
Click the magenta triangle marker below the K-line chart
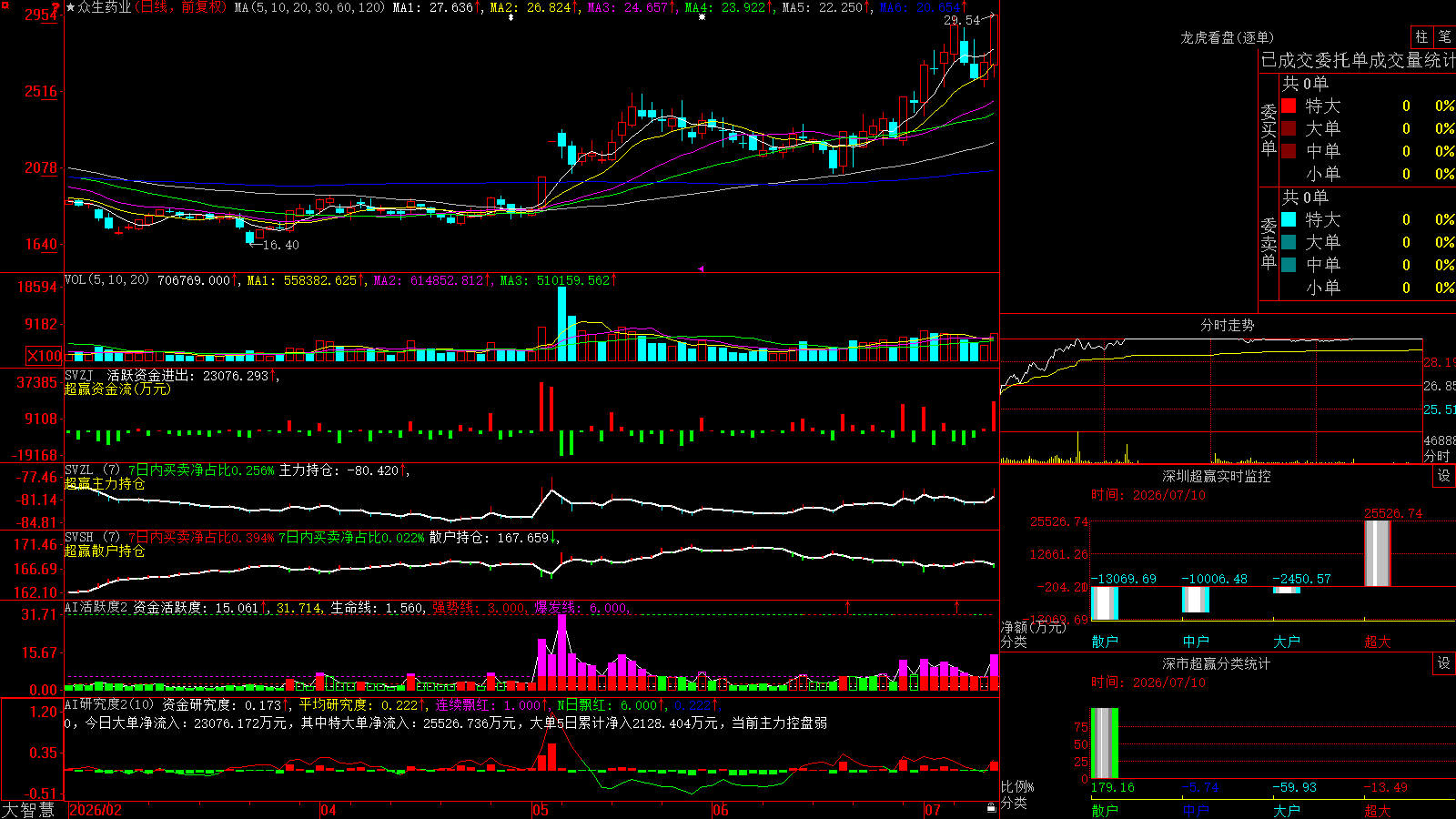(701, 268)
